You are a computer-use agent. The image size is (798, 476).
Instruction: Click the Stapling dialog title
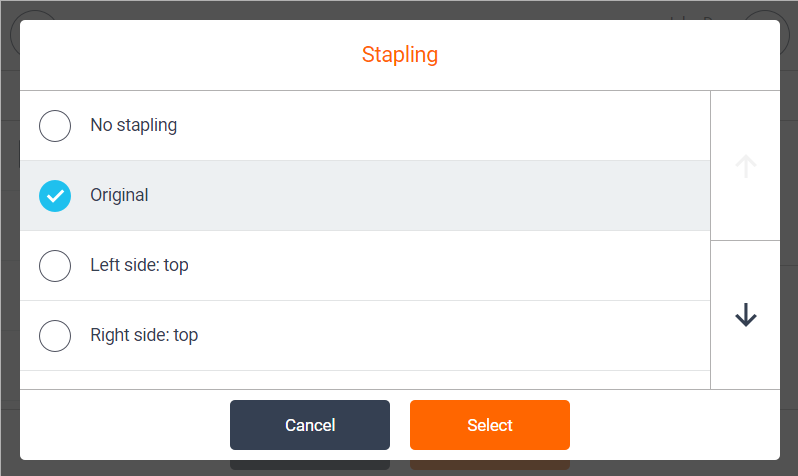point(400,54)
